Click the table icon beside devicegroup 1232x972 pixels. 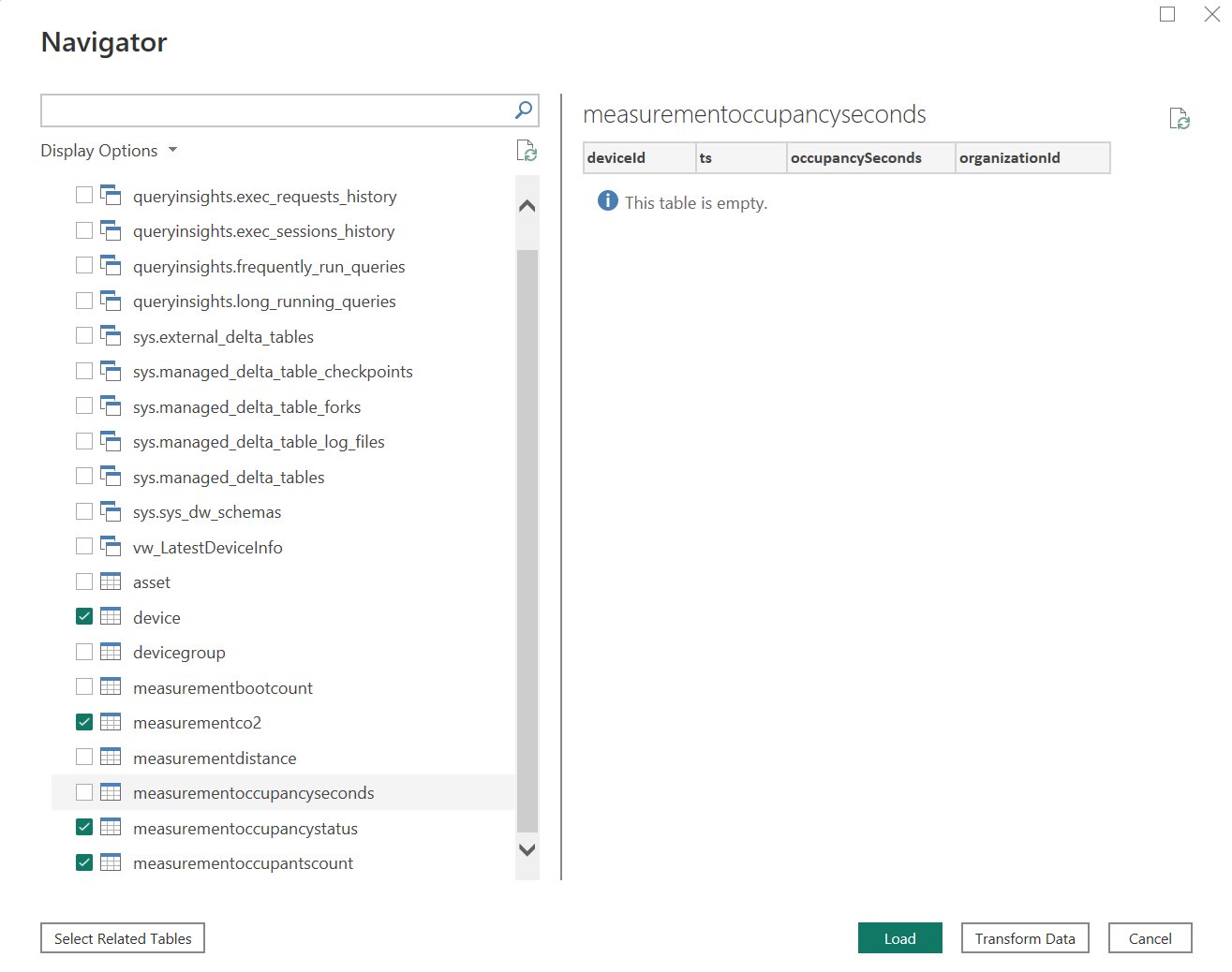[111, 653]
